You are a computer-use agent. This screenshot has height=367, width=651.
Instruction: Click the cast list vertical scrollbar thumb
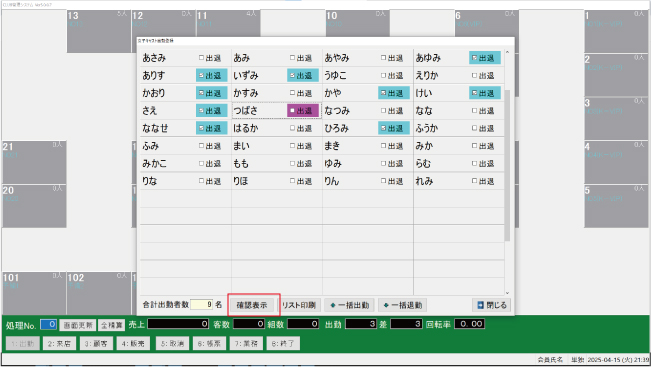pyautogui.click(x=507, y=165)
